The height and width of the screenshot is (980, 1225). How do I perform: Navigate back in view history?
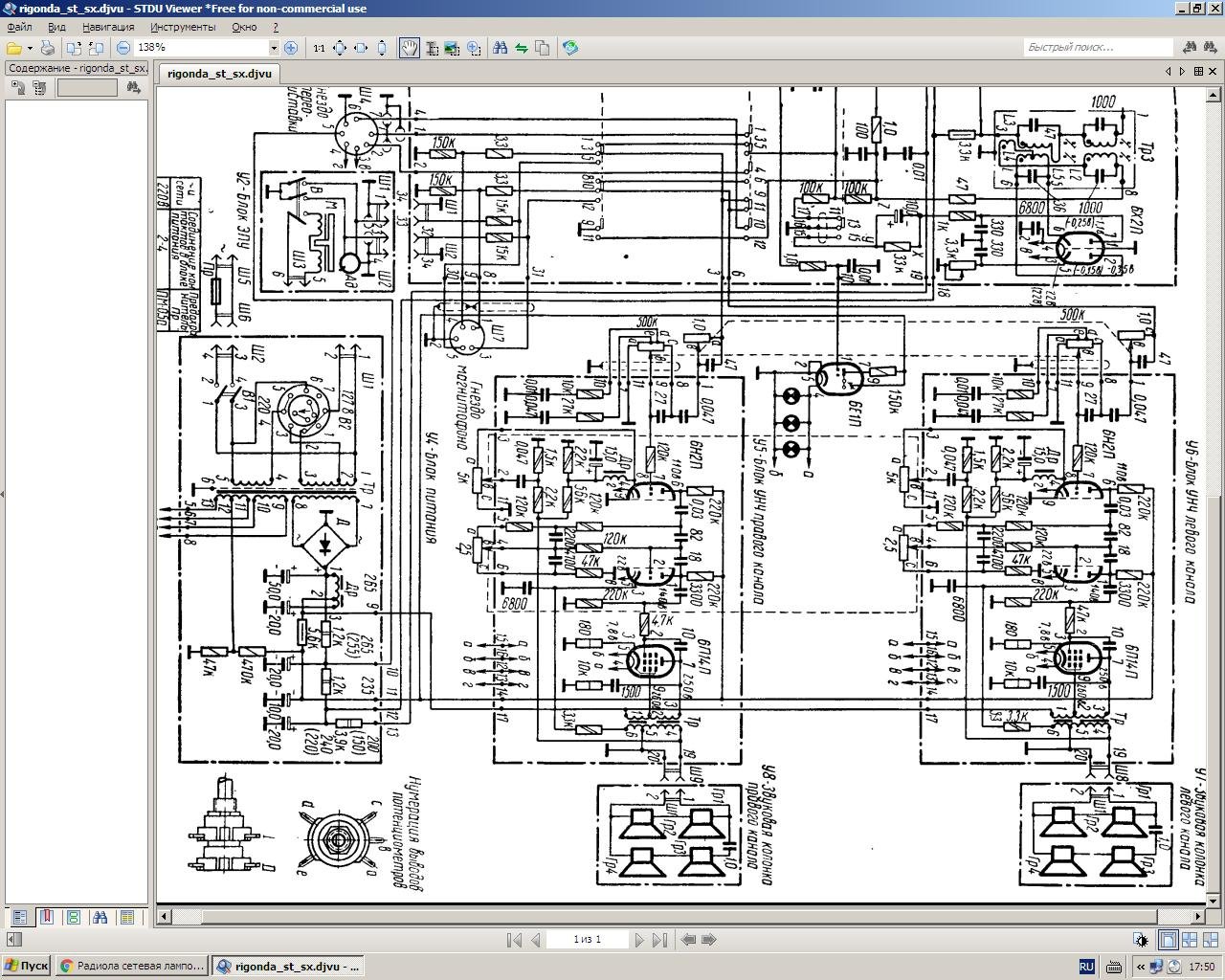(688, 940)
